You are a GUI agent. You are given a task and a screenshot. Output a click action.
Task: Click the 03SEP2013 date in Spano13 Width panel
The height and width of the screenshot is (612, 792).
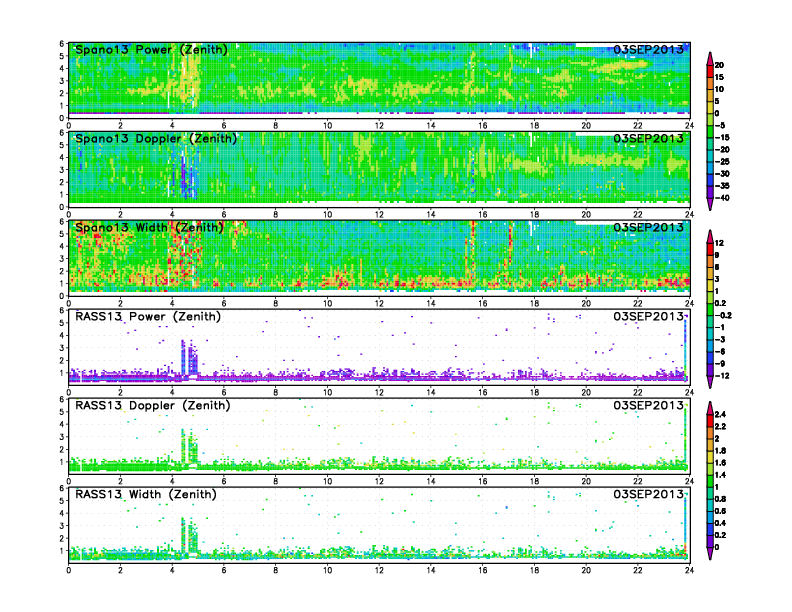pos(648,227)
